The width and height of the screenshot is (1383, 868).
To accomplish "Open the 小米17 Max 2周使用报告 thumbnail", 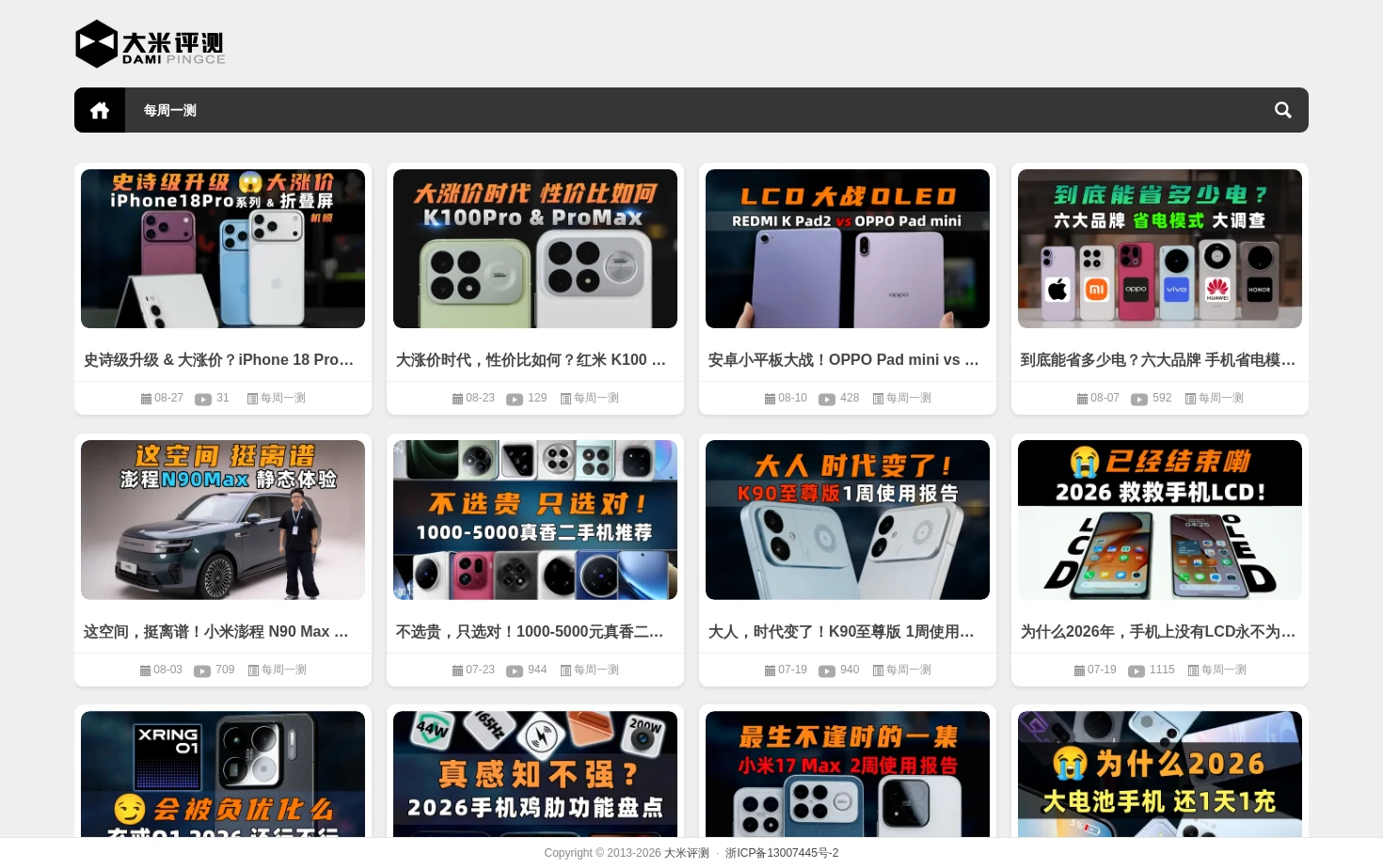I will 848,774.
